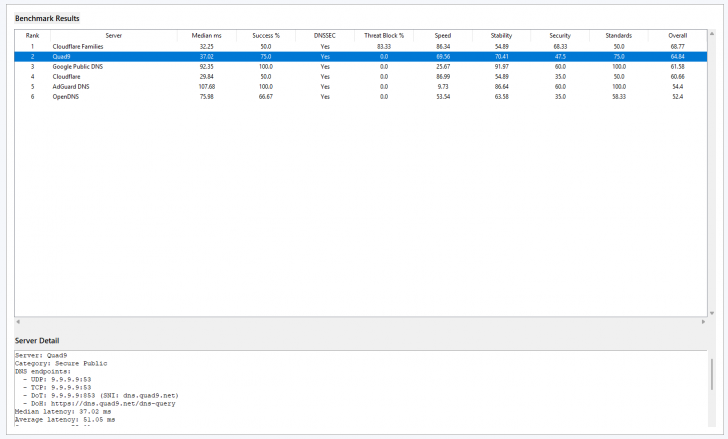This screenshot has height=439, width=728.
Task: Click Cloudflare speed value 86.99
Action: (x=443, y=77)
